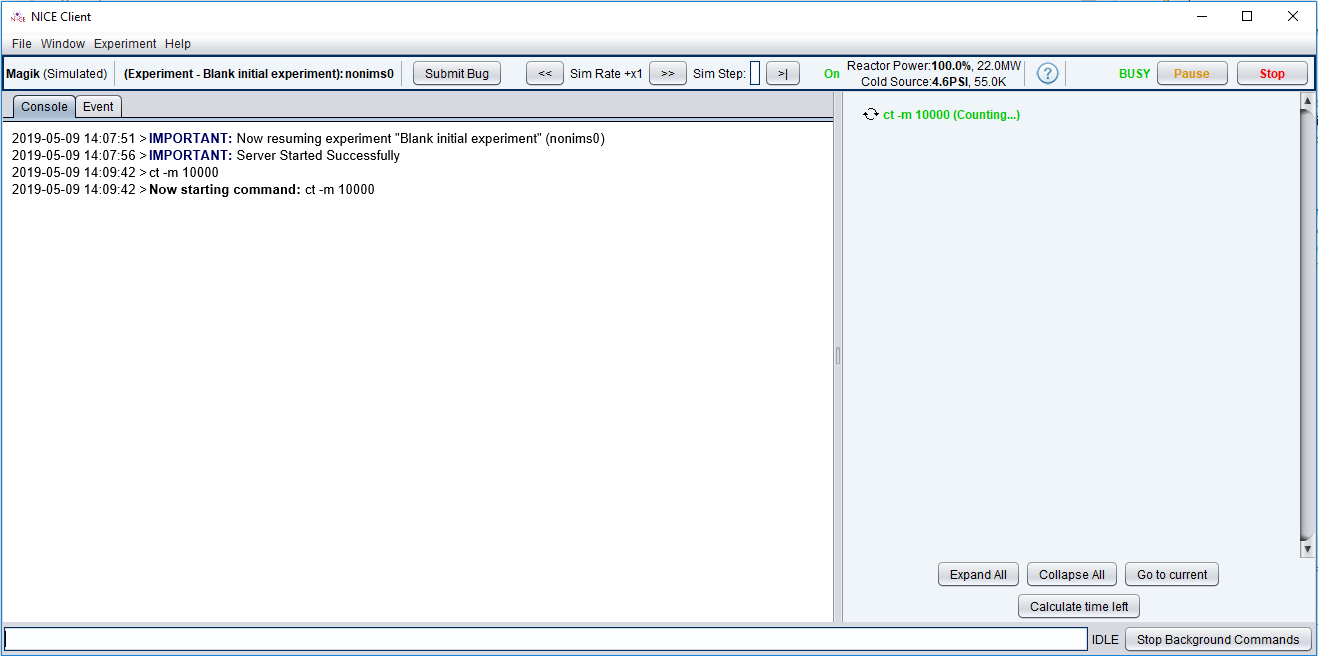Collapse All queue items
The width and height of the screenshot is (1318, 656).
coord(1071,575)
